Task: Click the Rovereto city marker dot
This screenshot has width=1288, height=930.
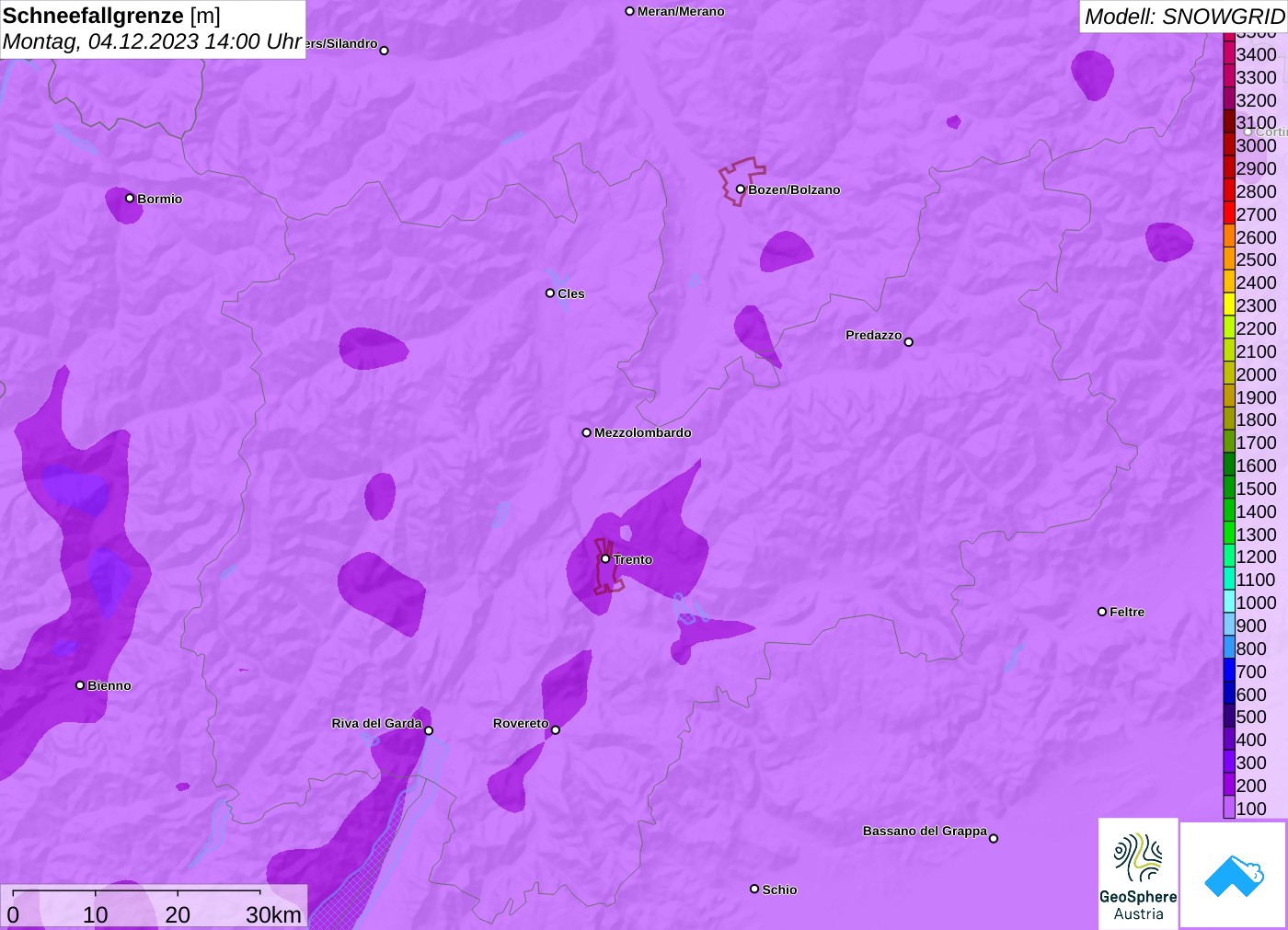Action: tap(556, 730)
